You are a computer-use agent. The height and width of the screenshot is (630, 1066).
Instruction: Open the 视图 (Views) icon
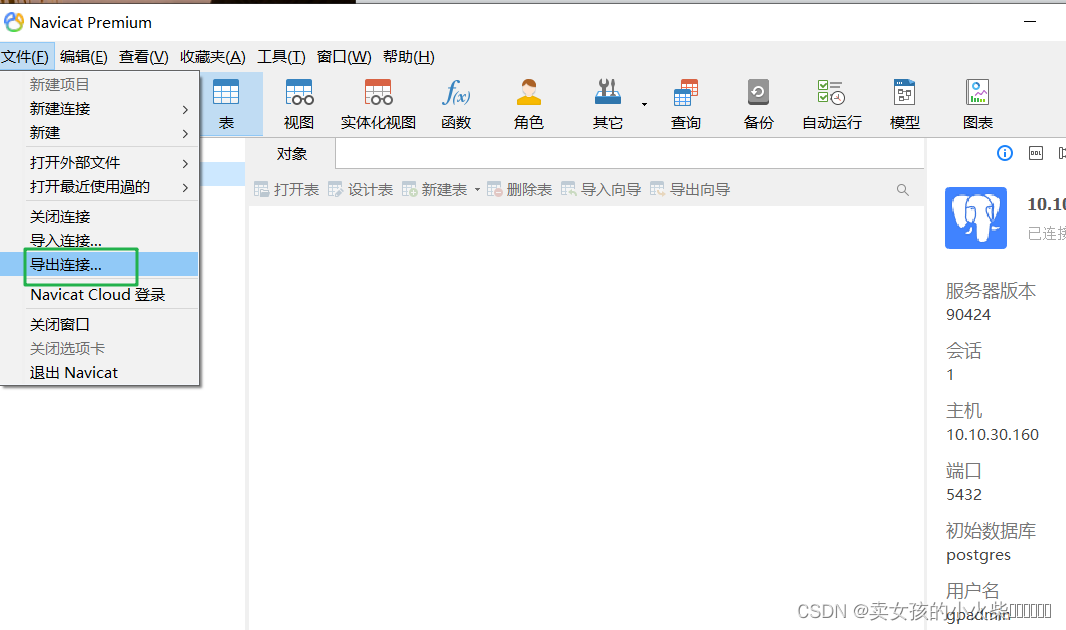pos(298,103)
